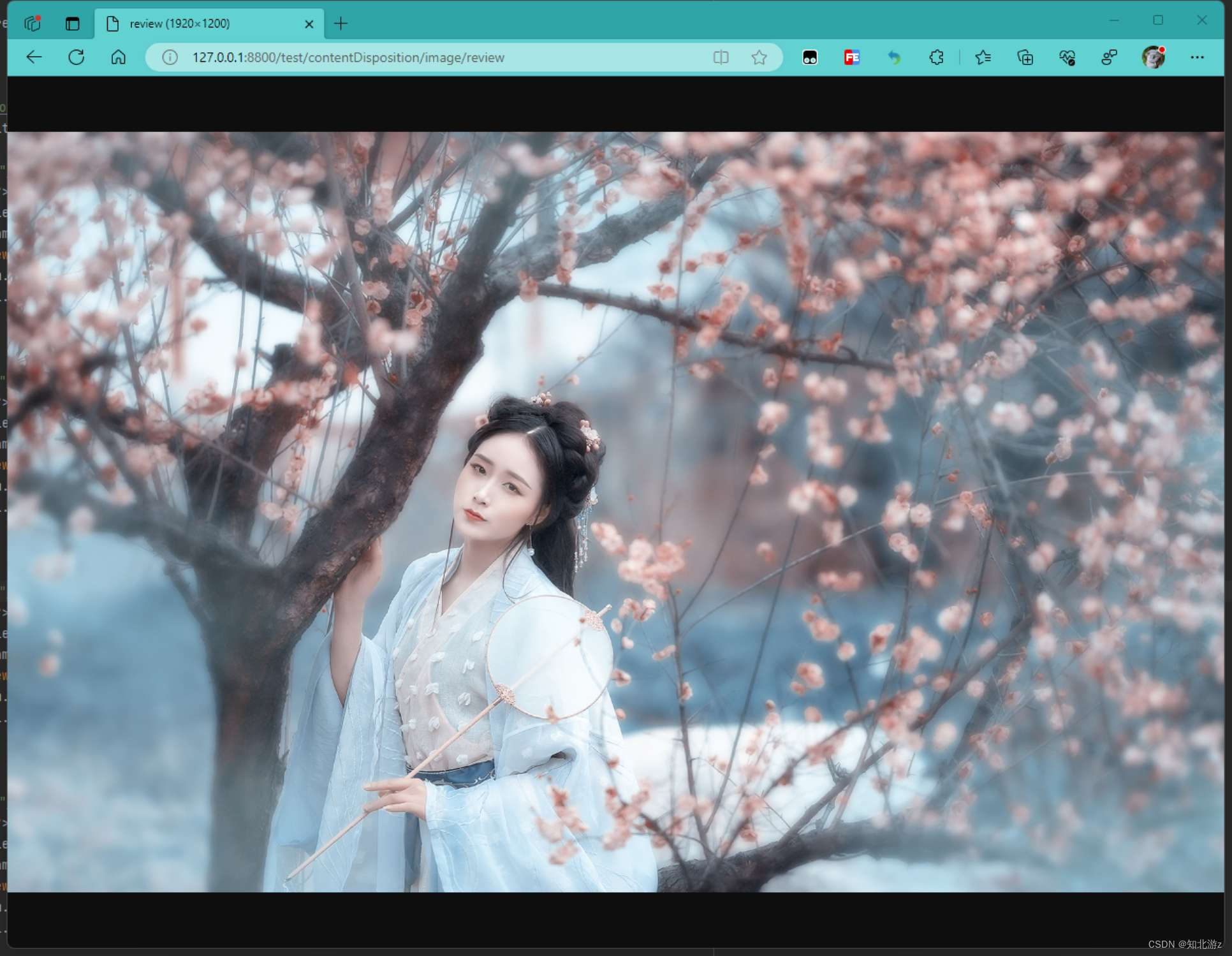
Task: View site information icon in address bar
Action: [170, 57]
